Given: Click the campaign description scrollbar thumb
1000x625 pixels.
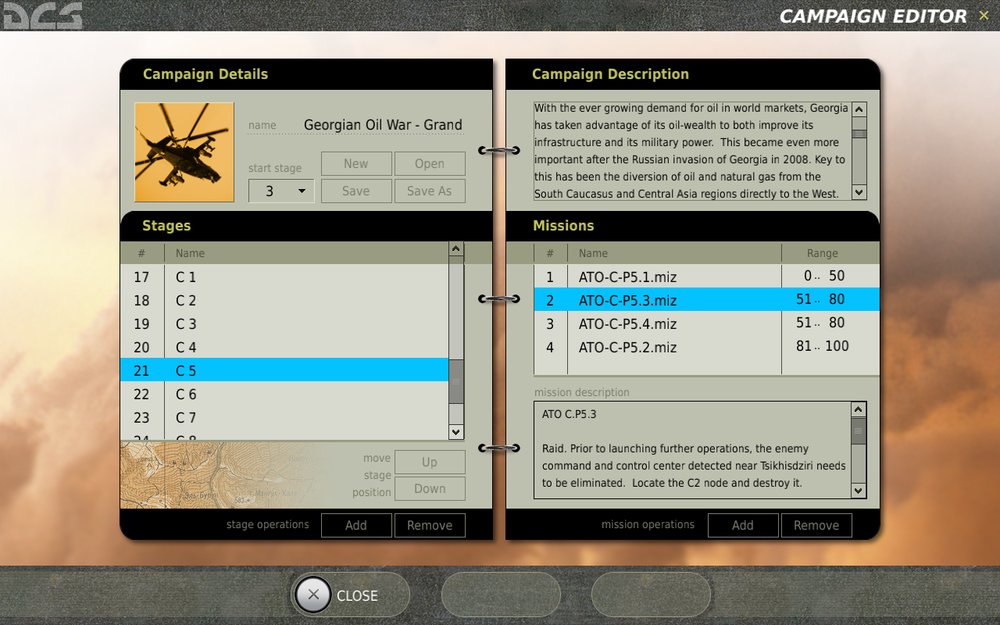Looking at the screenshot, I should [859, 134].
